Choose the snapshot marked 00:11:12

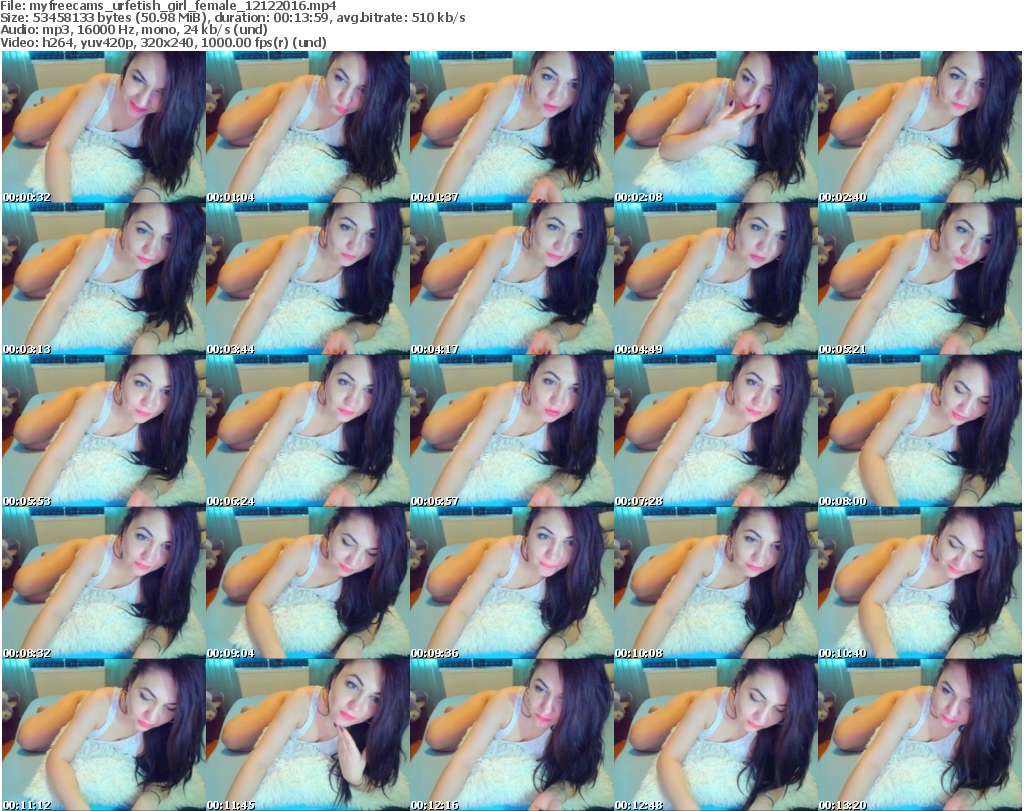104,735
